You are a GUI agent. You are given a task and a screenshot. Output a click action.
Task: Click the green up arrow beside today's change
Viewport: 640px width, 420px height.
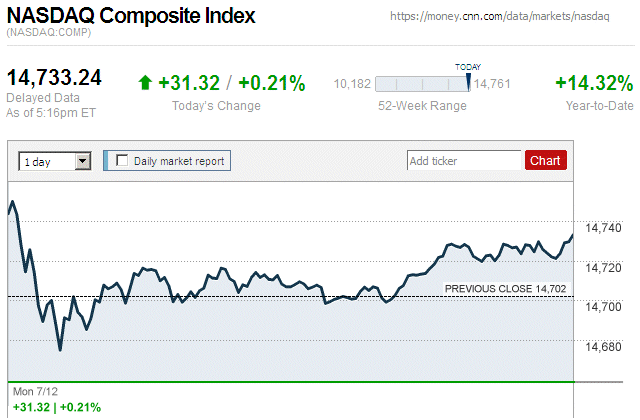click(145, 84)
